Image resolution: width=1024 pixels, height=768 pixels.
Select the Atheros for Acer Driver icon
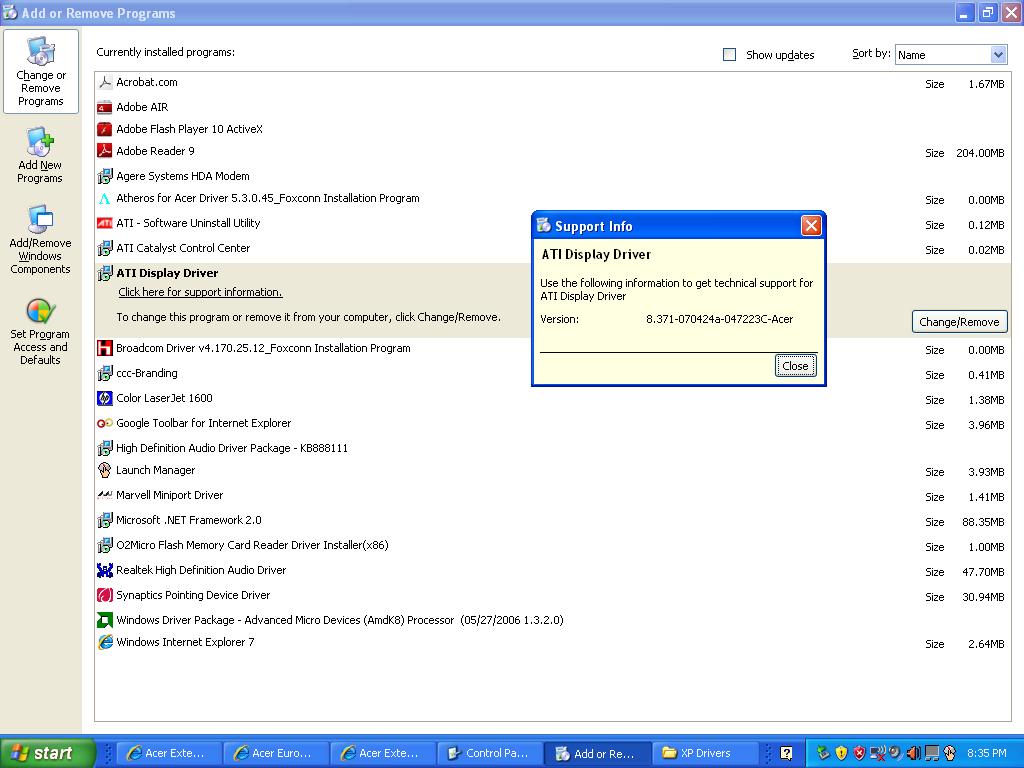click(x=104, y=199)
